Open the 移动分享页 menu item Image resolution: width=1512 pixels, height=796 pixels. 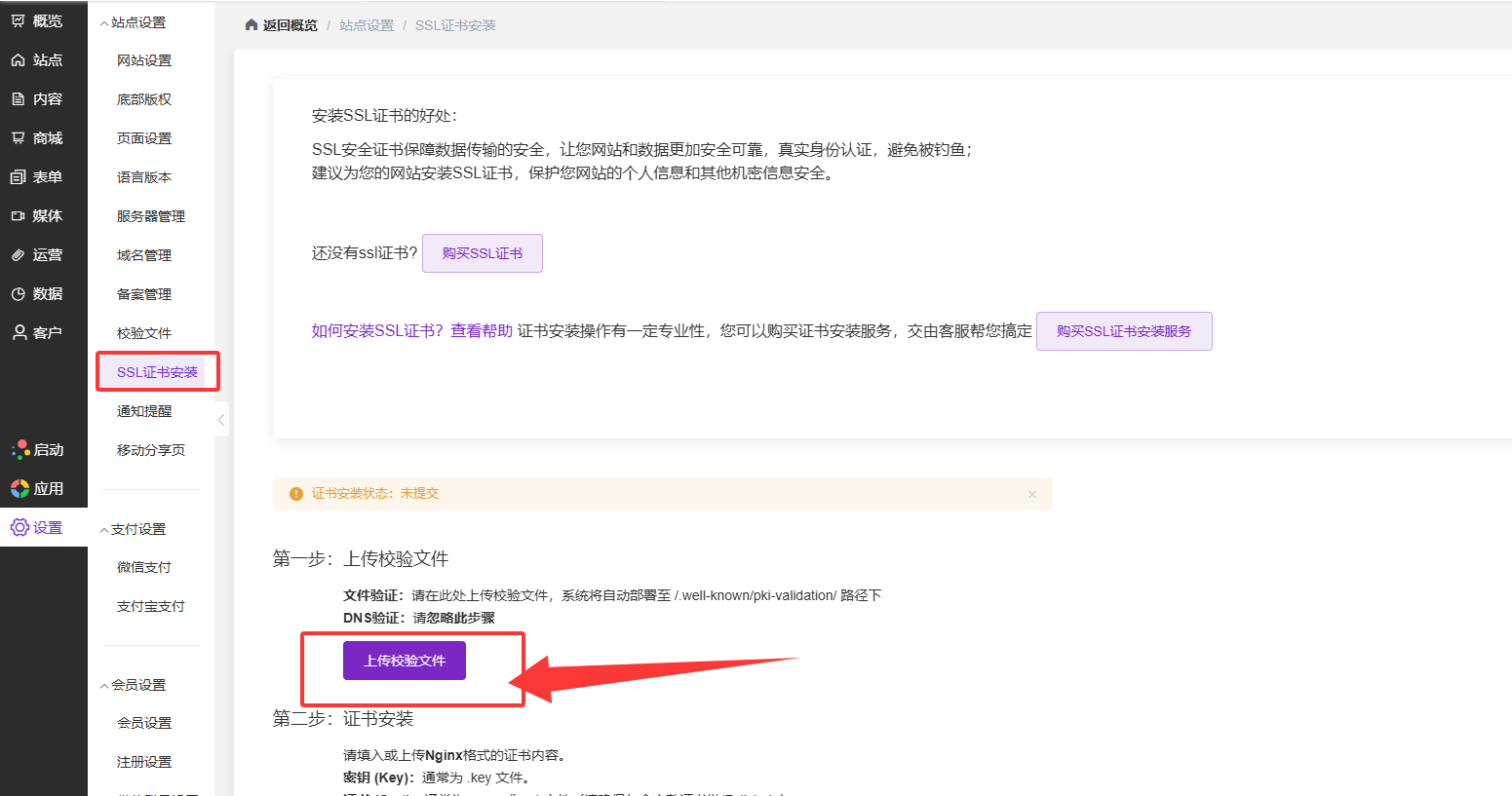151,450
